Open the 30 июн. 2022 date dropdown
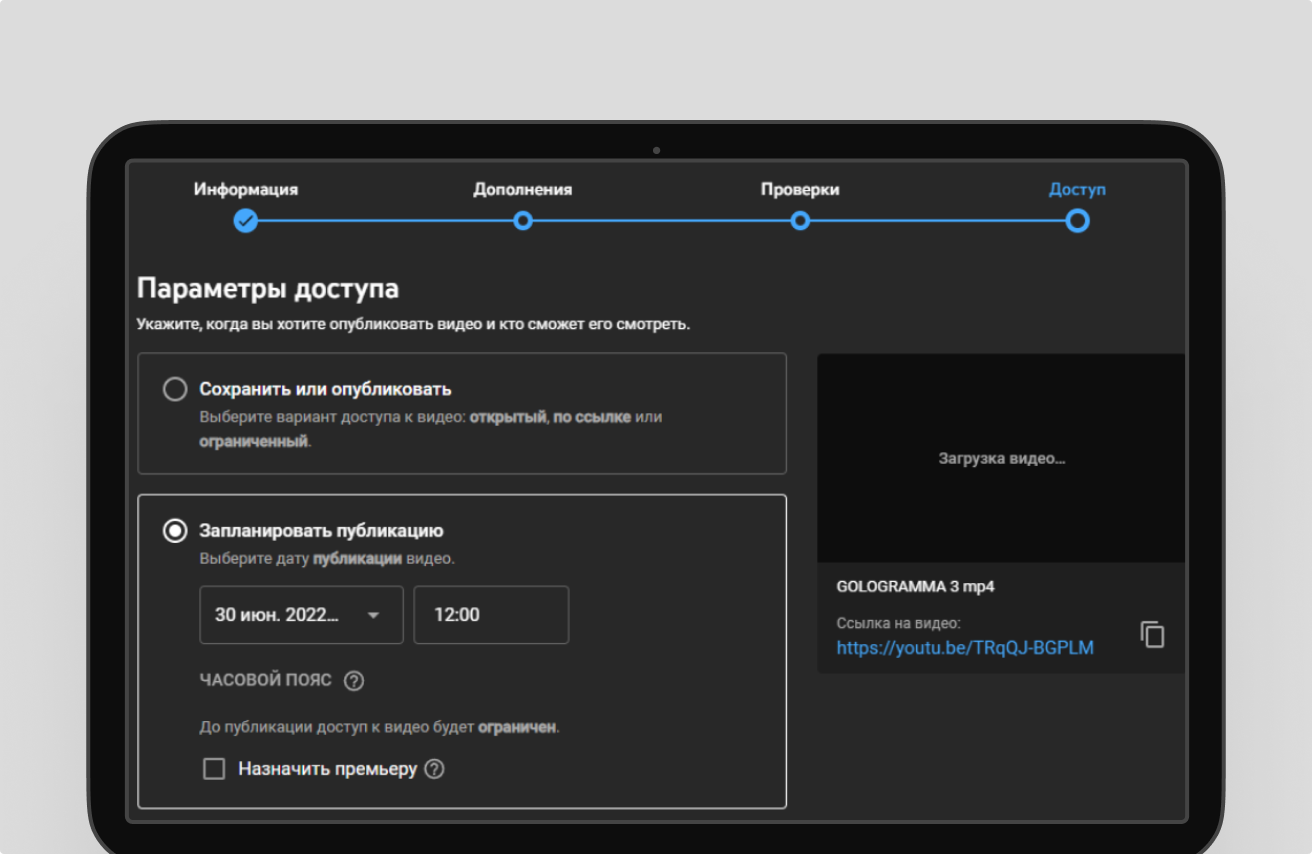This screenshot has height=854, width=1312. (302, 615)
